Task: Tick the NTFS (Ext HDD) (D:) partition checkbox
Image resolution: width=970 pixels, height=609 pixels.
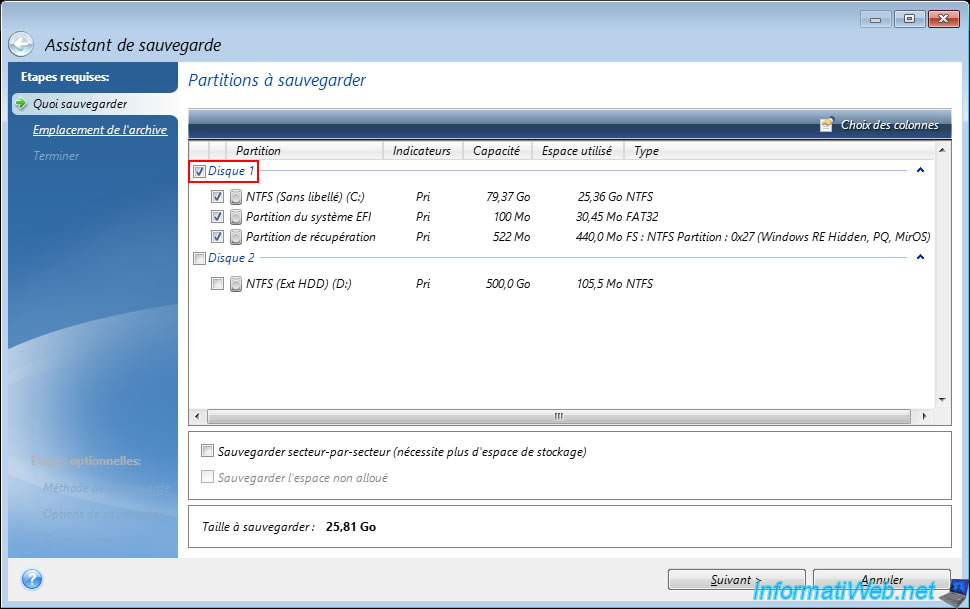Action: click(218, 284)
